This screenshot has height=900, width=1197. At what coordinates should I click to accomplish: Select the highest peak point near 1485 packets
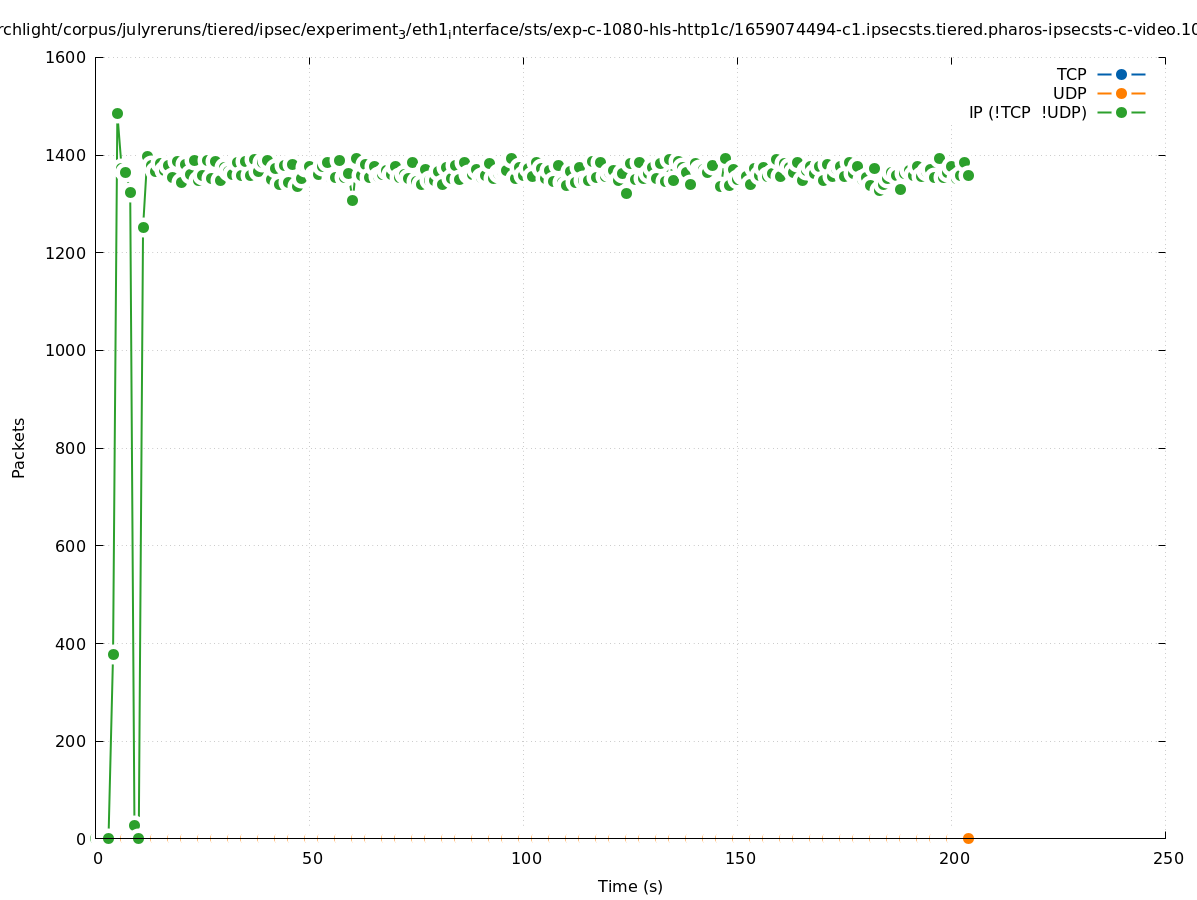click(x=117, y=114)
